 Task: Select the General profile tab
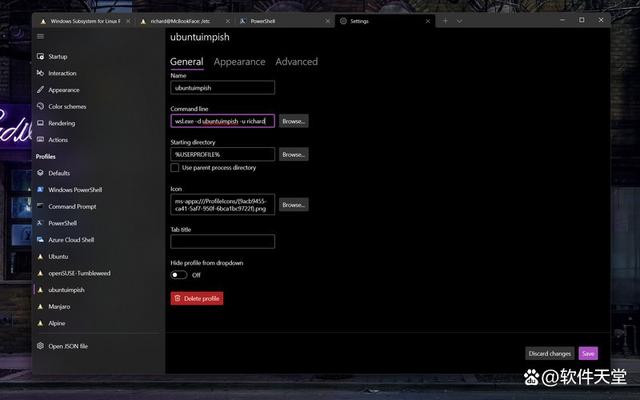pos(187,62)
